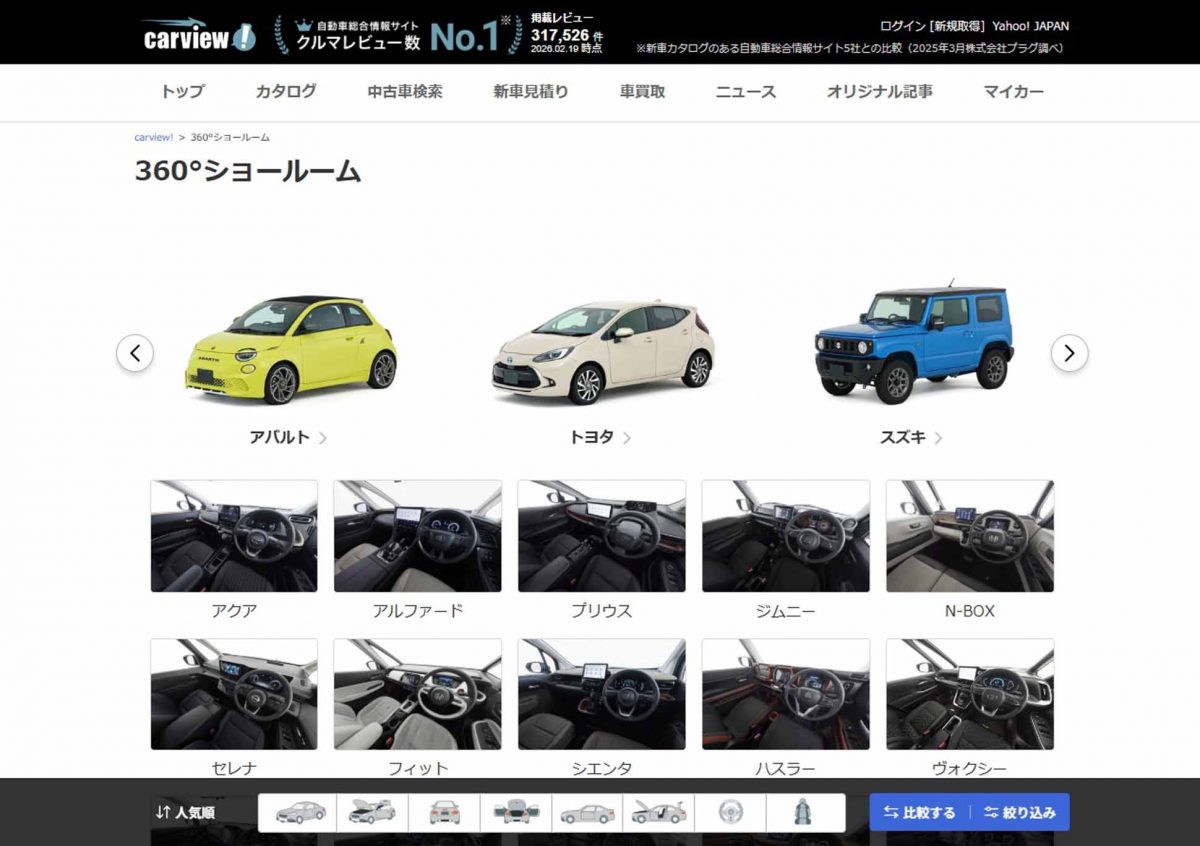Select the closed-door profile view icon
The height and width of the screenshot is (846, 1200).
[x=587, y=812]
